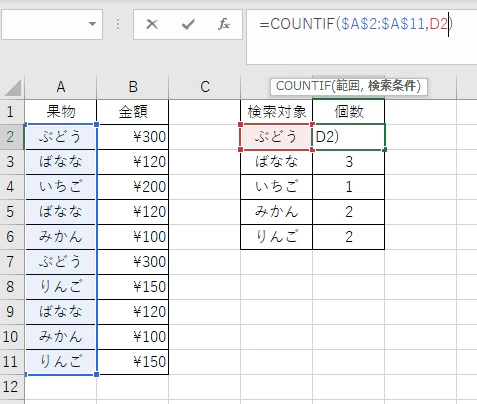Click ばなな in the 検索対象 column
Image resolution: width=477 pixels, height=404 pixels.
pos(276,162)
